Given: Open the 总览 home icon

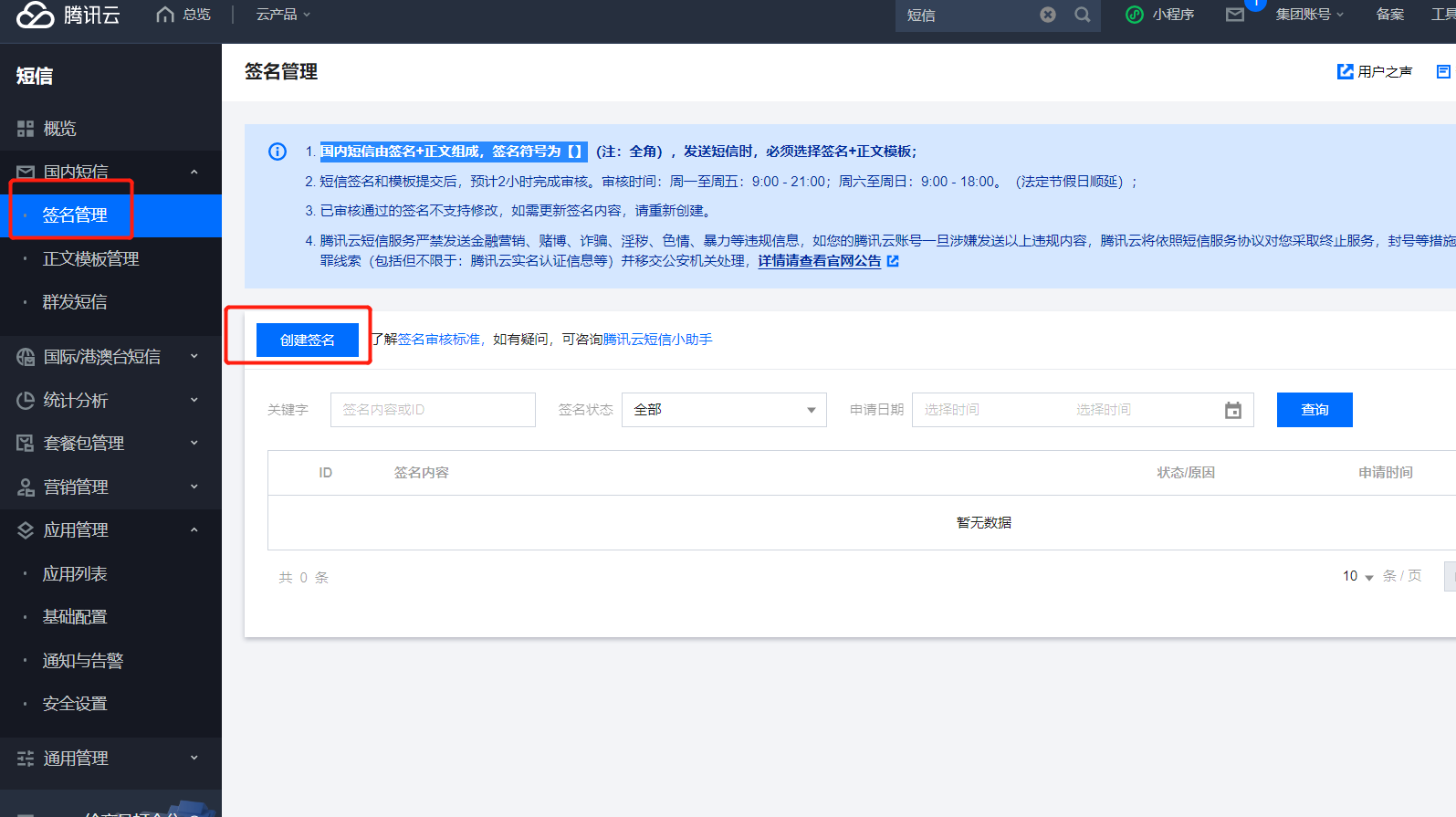Looking at the screenshot, I should click(x=165, y=15).
